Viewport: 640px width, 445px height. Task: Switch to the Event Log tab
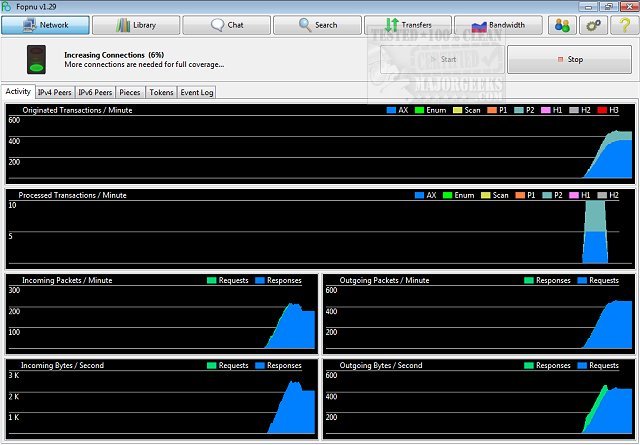click(x=197, y=93)
